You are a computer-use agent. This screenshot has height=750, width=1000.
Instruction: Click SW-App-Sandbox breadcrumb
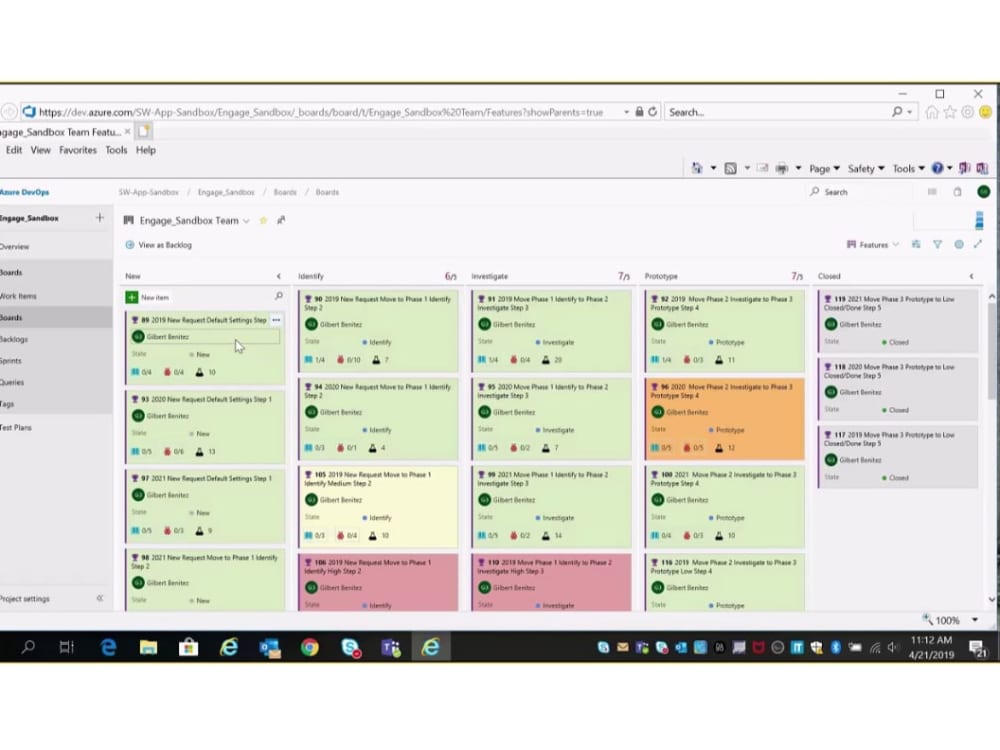(x=149, y=192)
